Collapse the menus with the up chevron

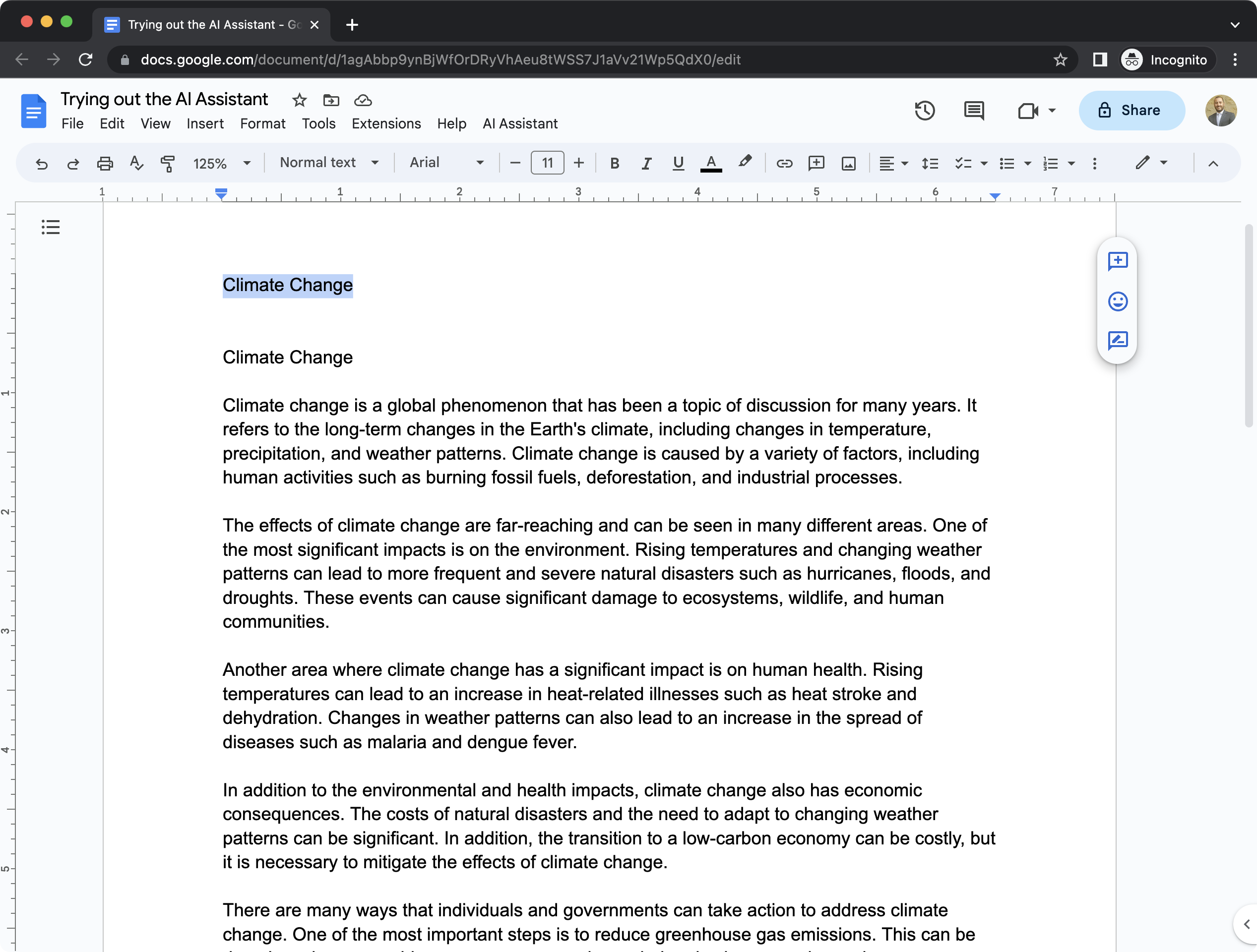1213,164
